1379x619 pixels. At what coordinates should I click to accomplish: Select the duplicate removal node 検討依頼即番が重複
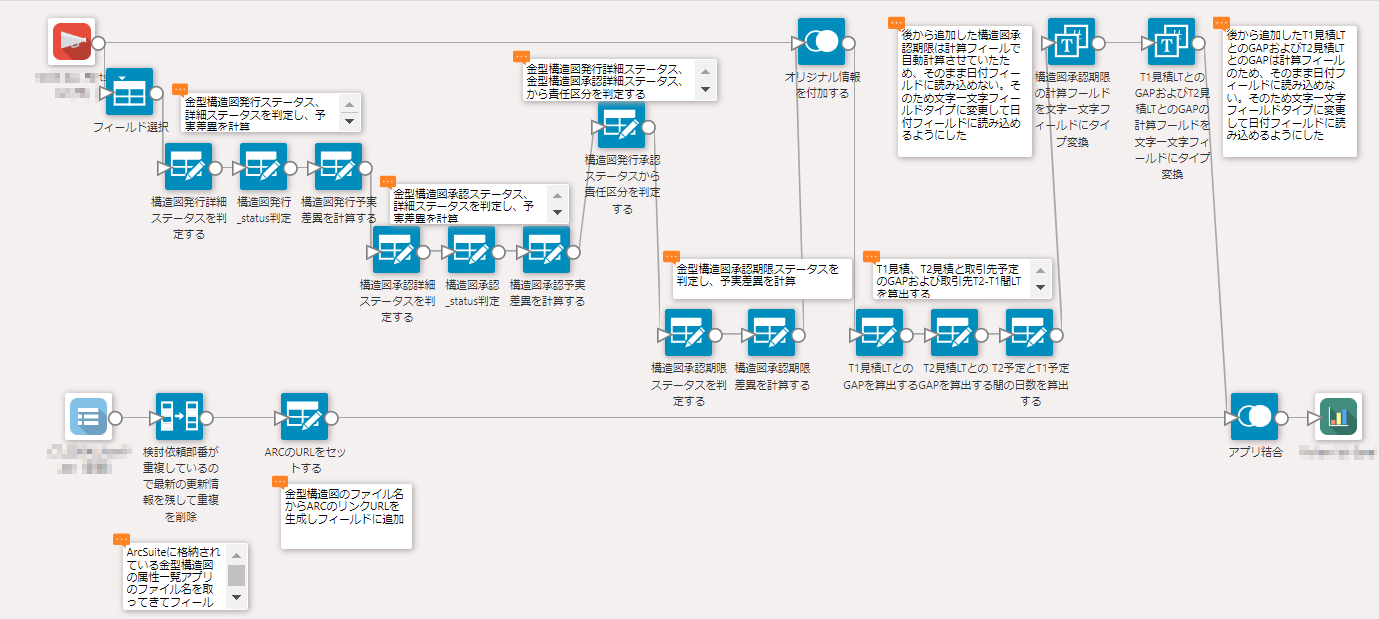(180, 418)
